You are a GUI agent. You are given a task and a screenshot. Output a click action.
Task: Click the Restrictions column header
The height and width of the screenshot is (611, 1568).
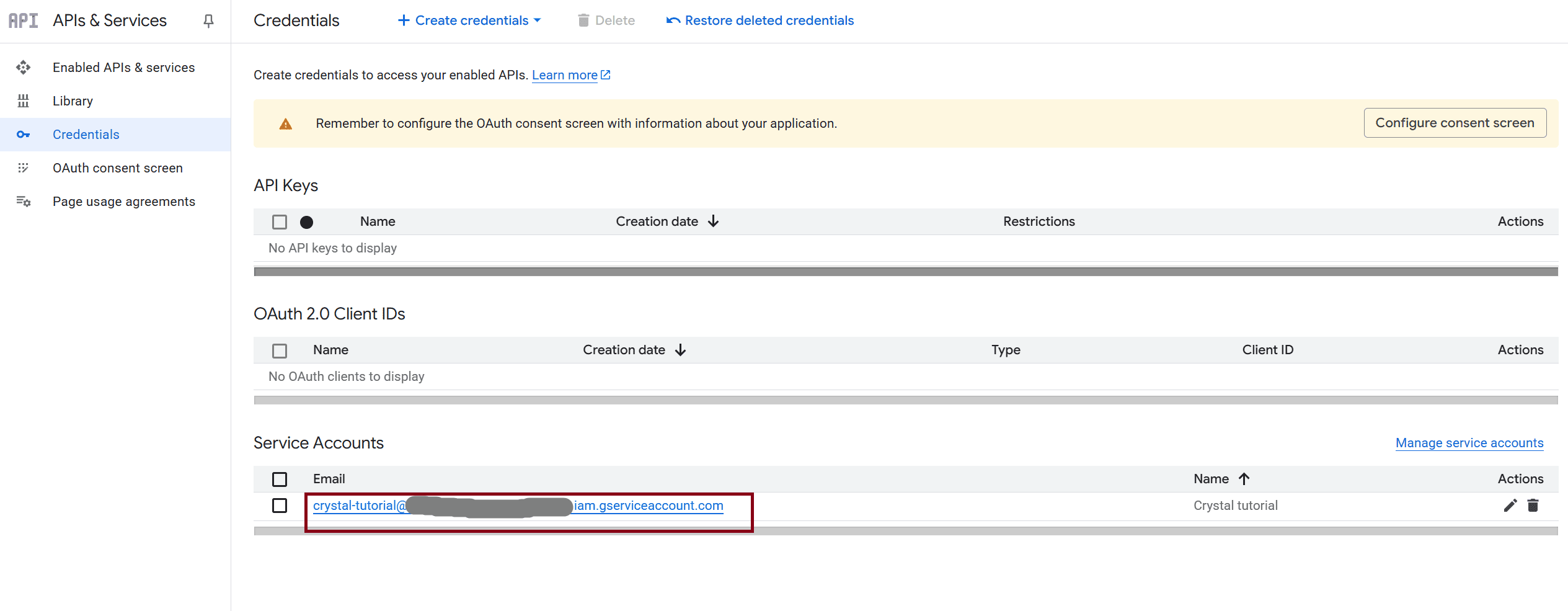point(1039,221)
